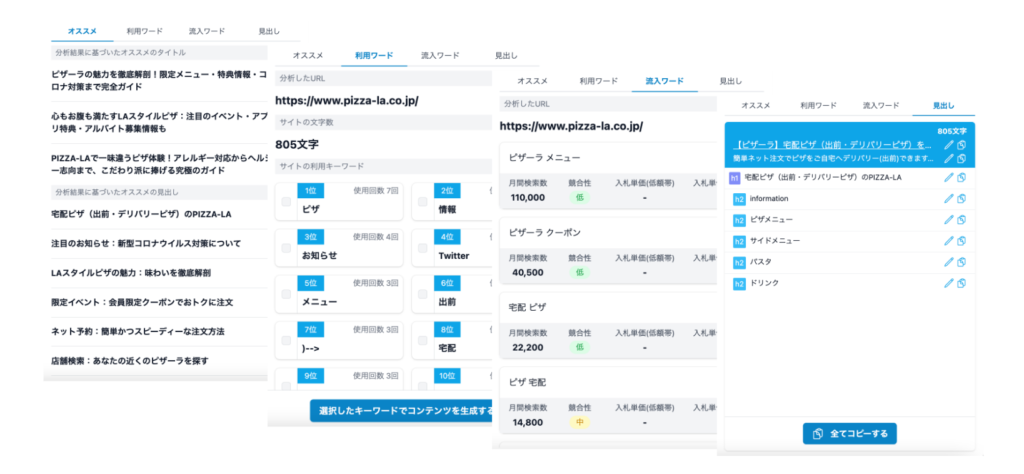This screenshot has height=474, width=1024.
Task: Select heading 注目のお知らせ:新型コロナウイルス対策について
Action: coord(146,244)
